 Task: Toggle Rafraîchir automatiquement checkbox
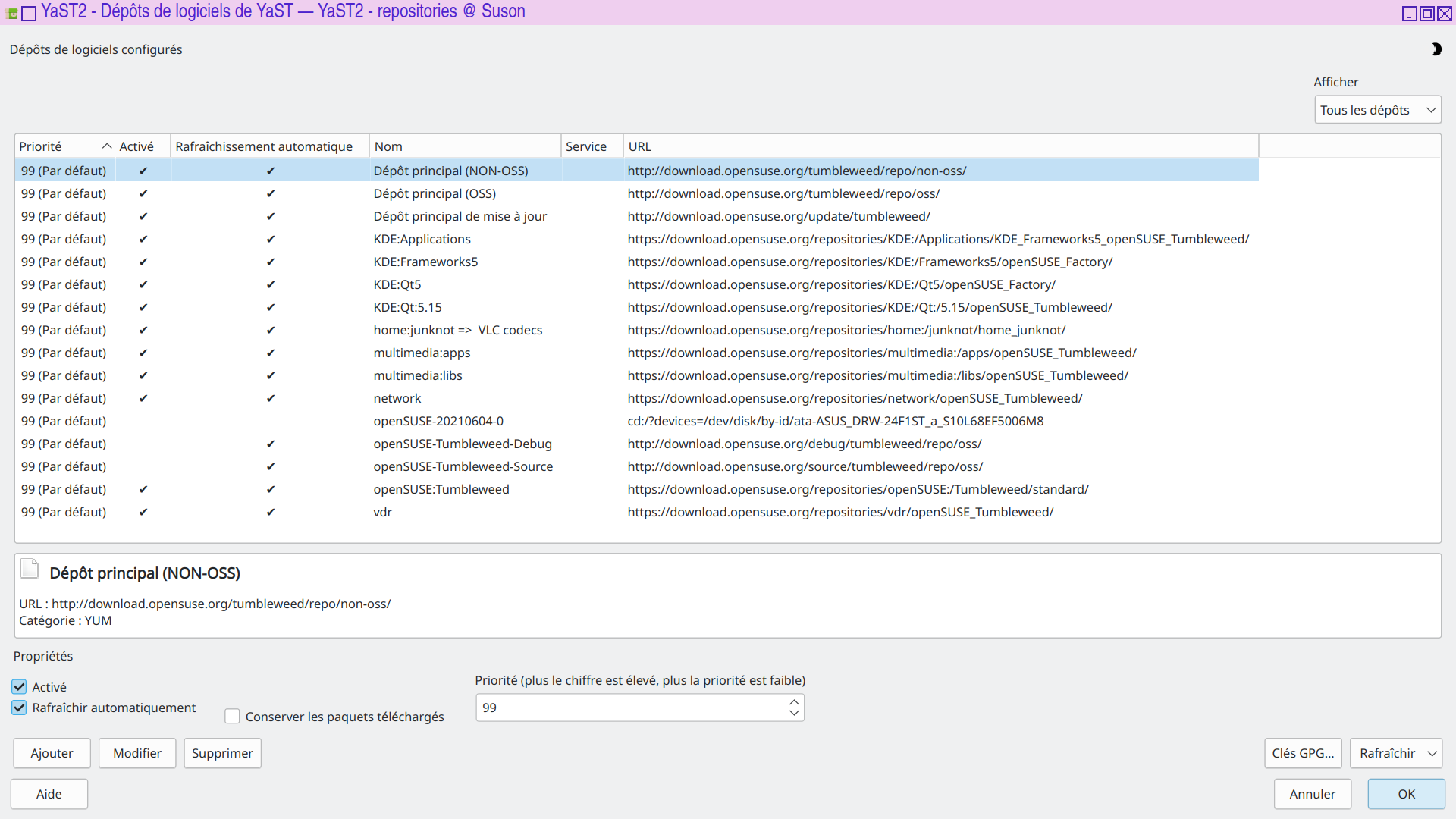20,708
